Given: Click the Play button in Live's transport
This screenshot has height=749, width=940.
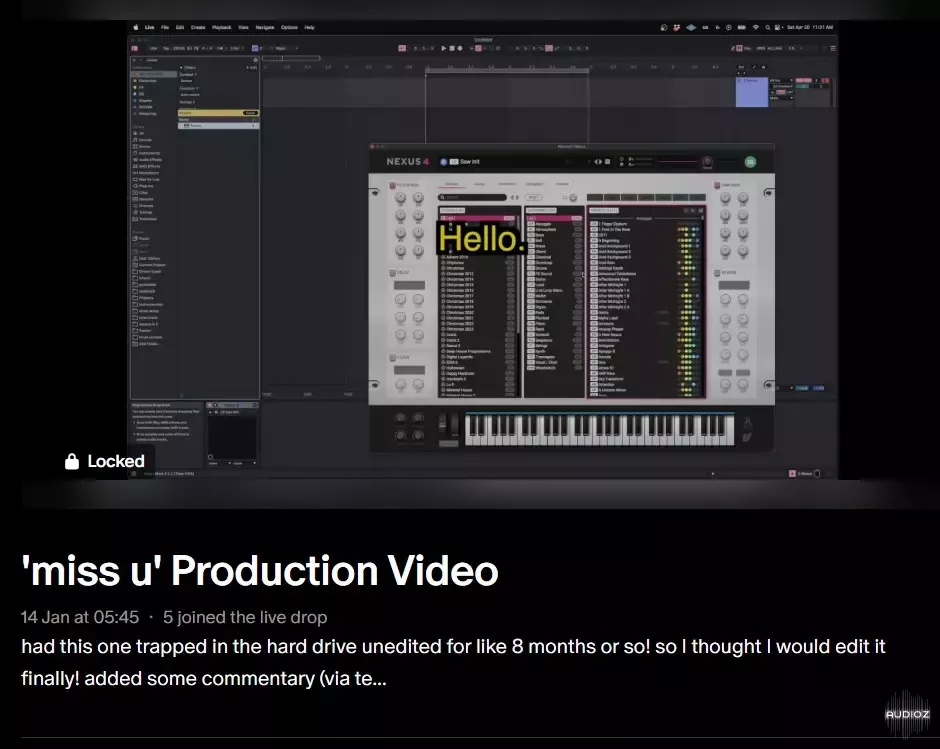Looking at the screenshot, I should 444,49.
